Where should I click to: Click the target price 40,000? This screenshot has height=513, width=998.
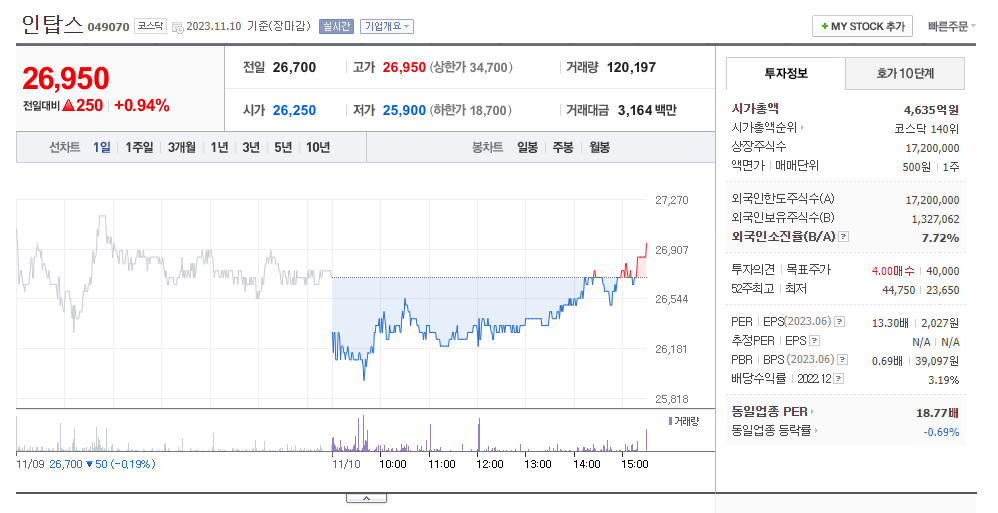(943, 271)
